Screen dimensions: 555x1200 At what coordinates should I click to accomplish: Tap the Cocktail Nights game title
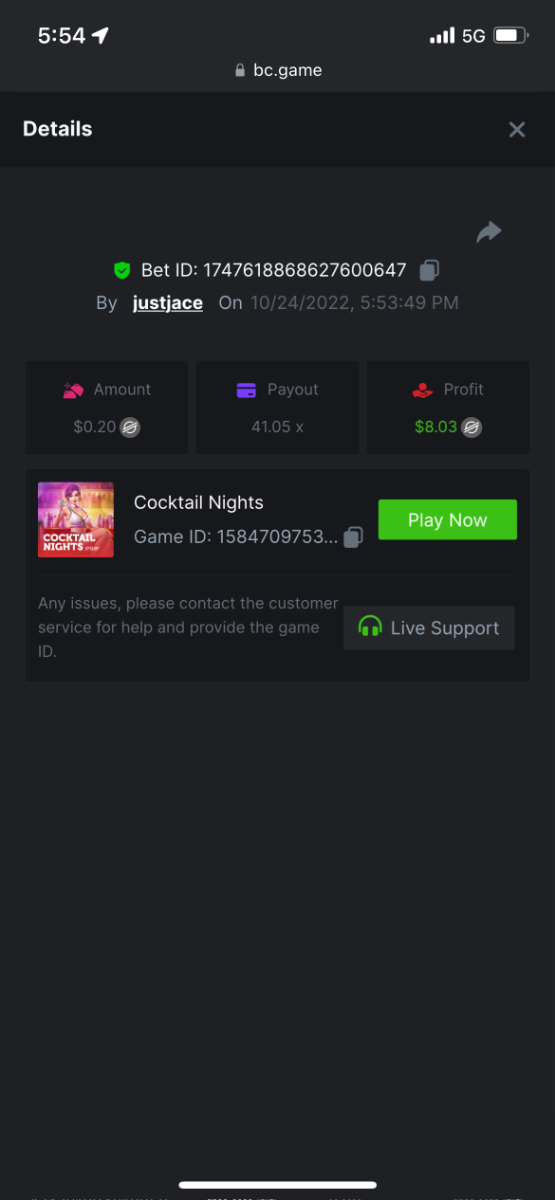pyautogui.click(x=199, y=503)
